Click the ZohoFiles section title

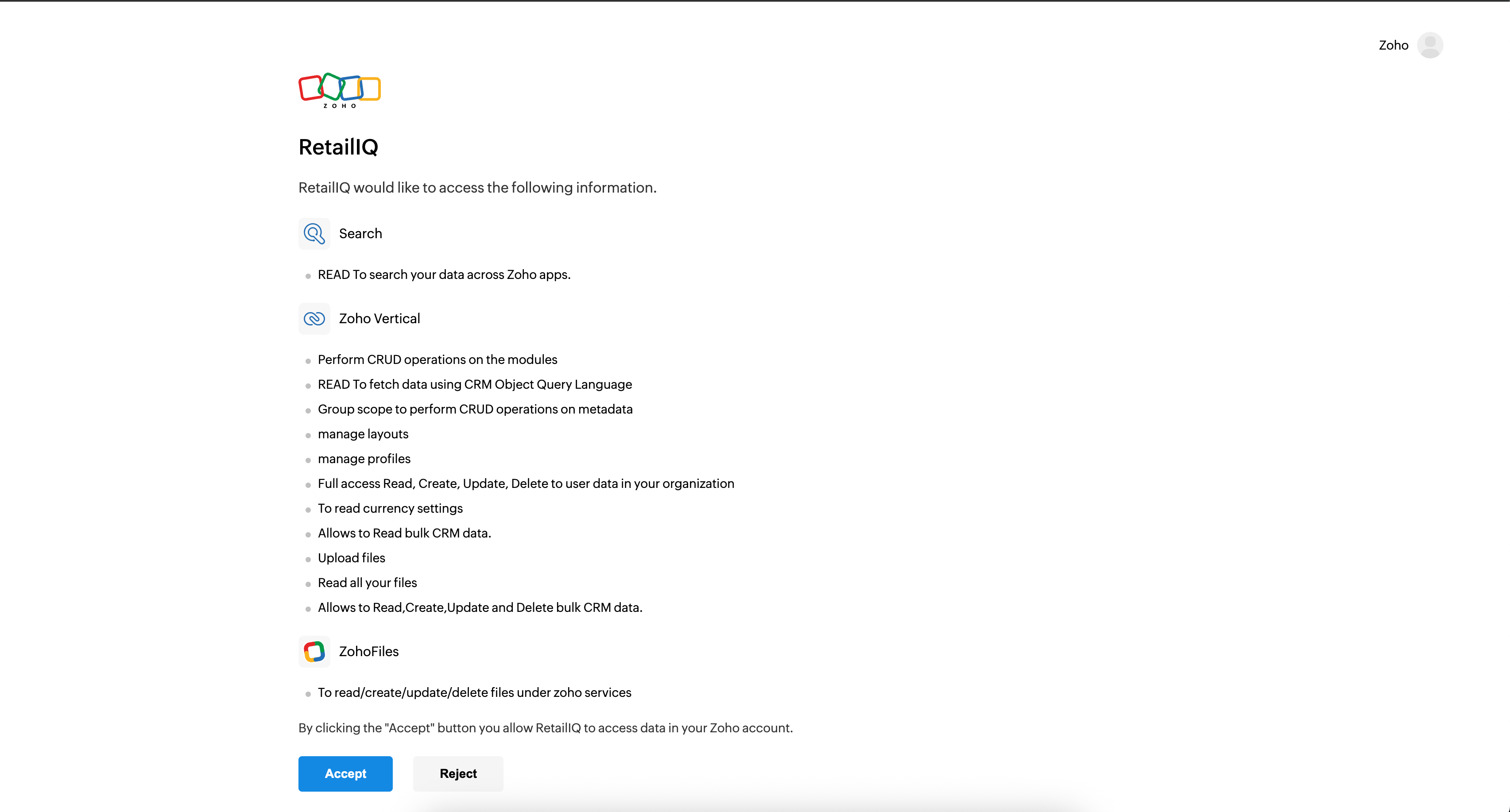tap(369, 651)
